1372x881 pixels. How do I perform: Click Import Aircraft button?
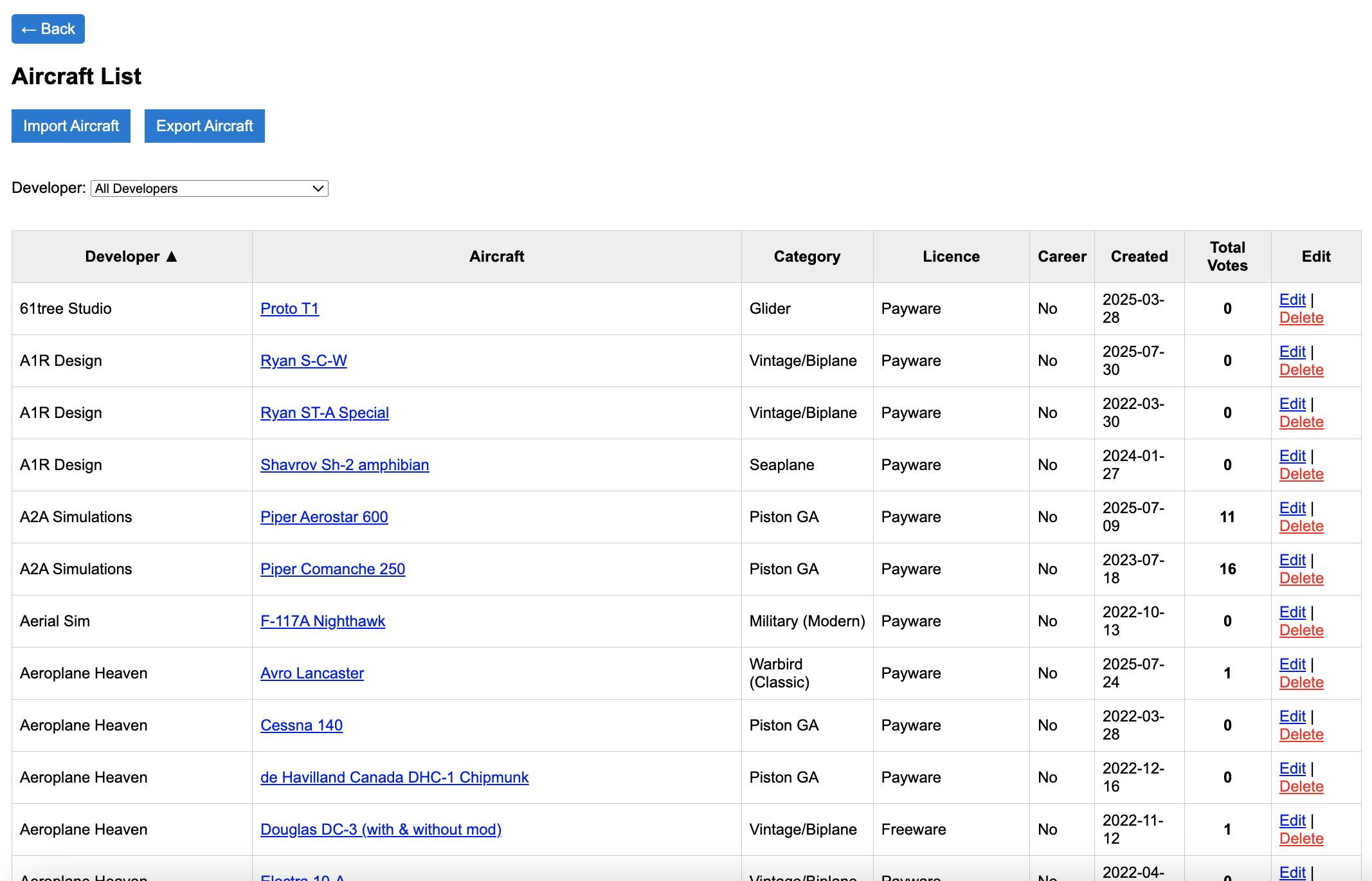[x=71, y=126]
